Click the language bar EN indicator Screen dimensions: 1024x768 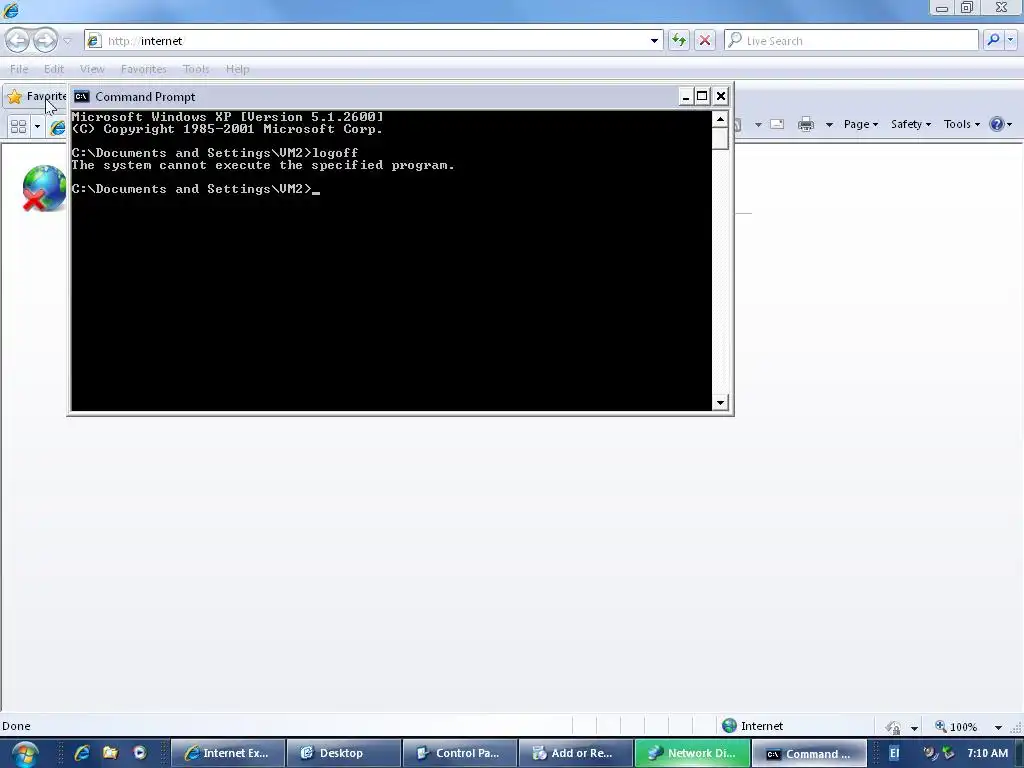894,753
